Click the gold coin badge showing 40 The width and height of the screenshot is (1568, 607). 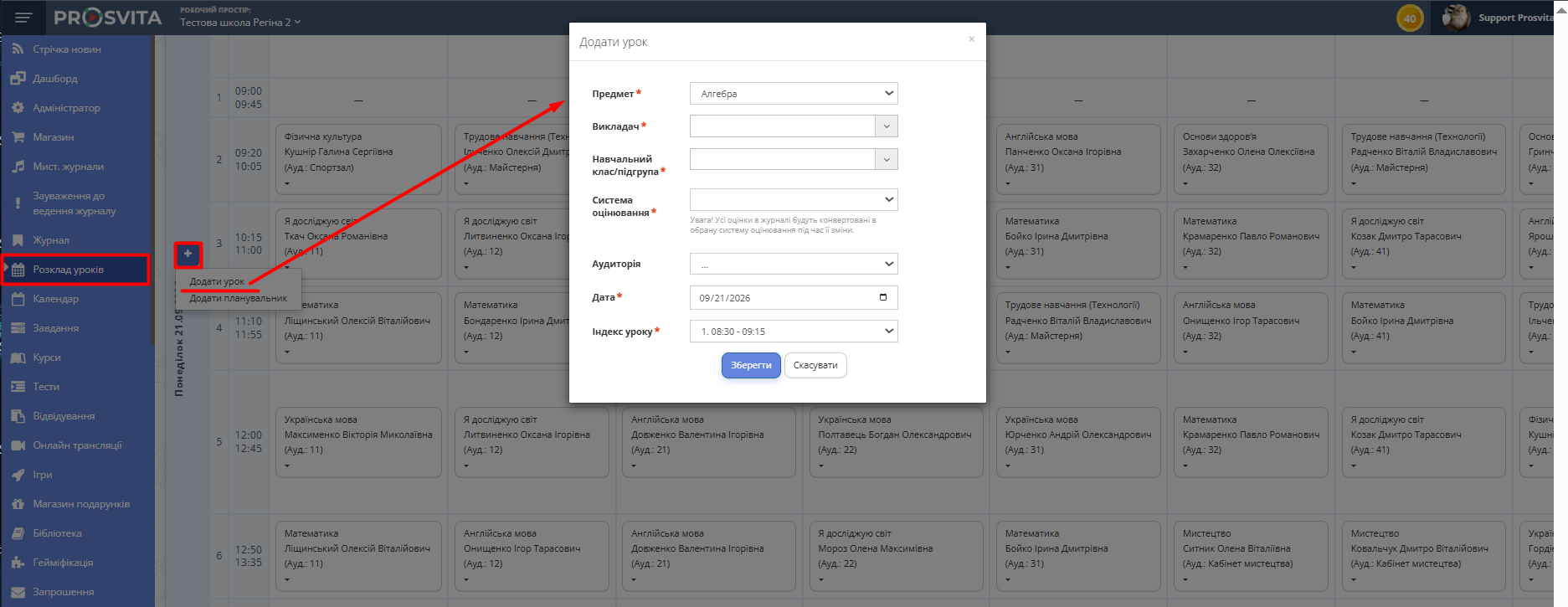pyautogui.click(x=1410, y=18)
